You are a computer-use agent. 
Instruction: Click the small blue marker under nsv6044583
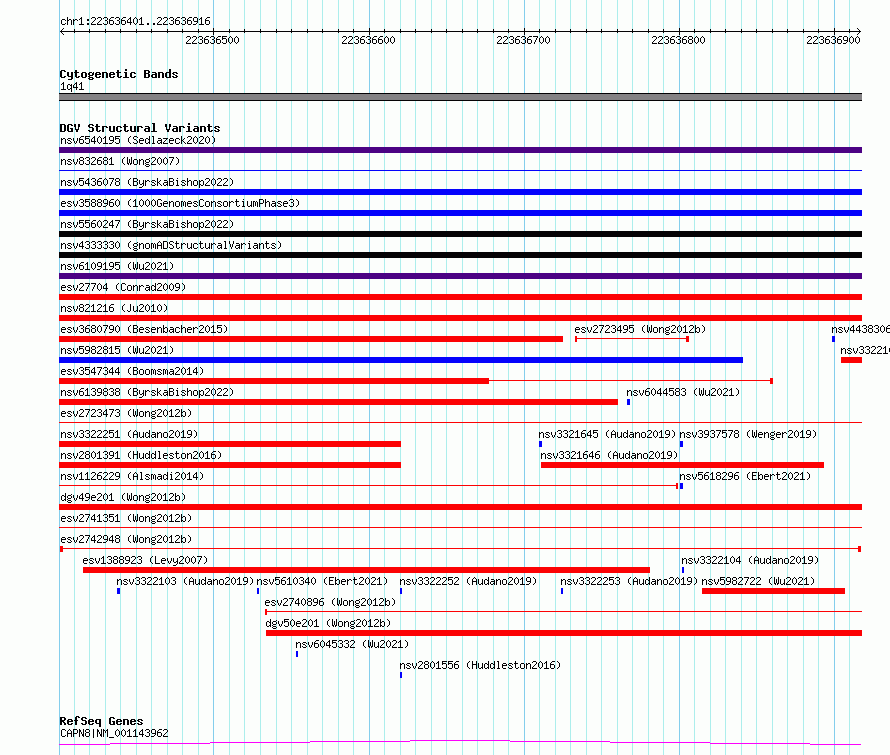point(628,402)
